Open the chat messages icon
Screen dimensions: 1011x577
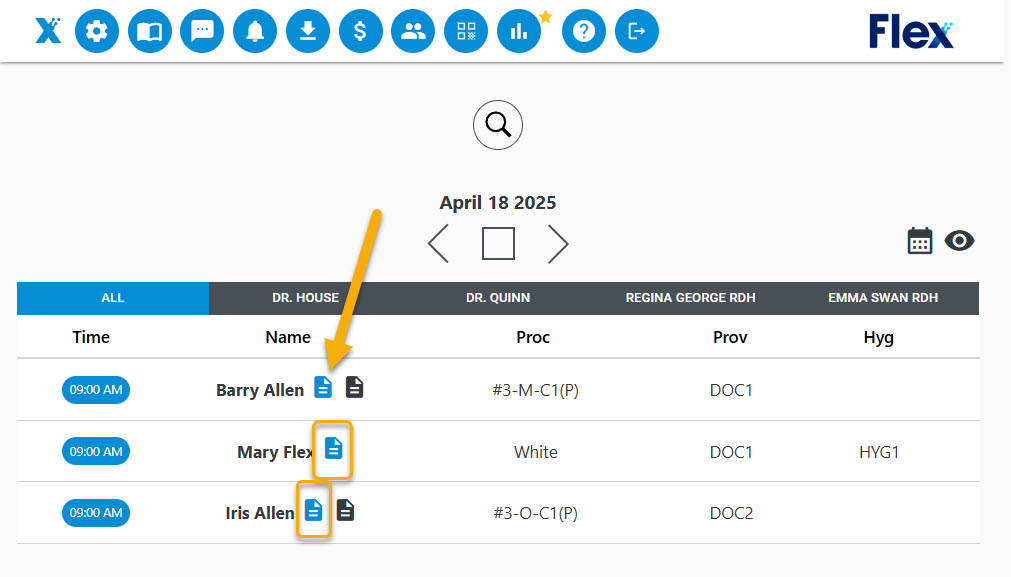click(x=202, y=31)
